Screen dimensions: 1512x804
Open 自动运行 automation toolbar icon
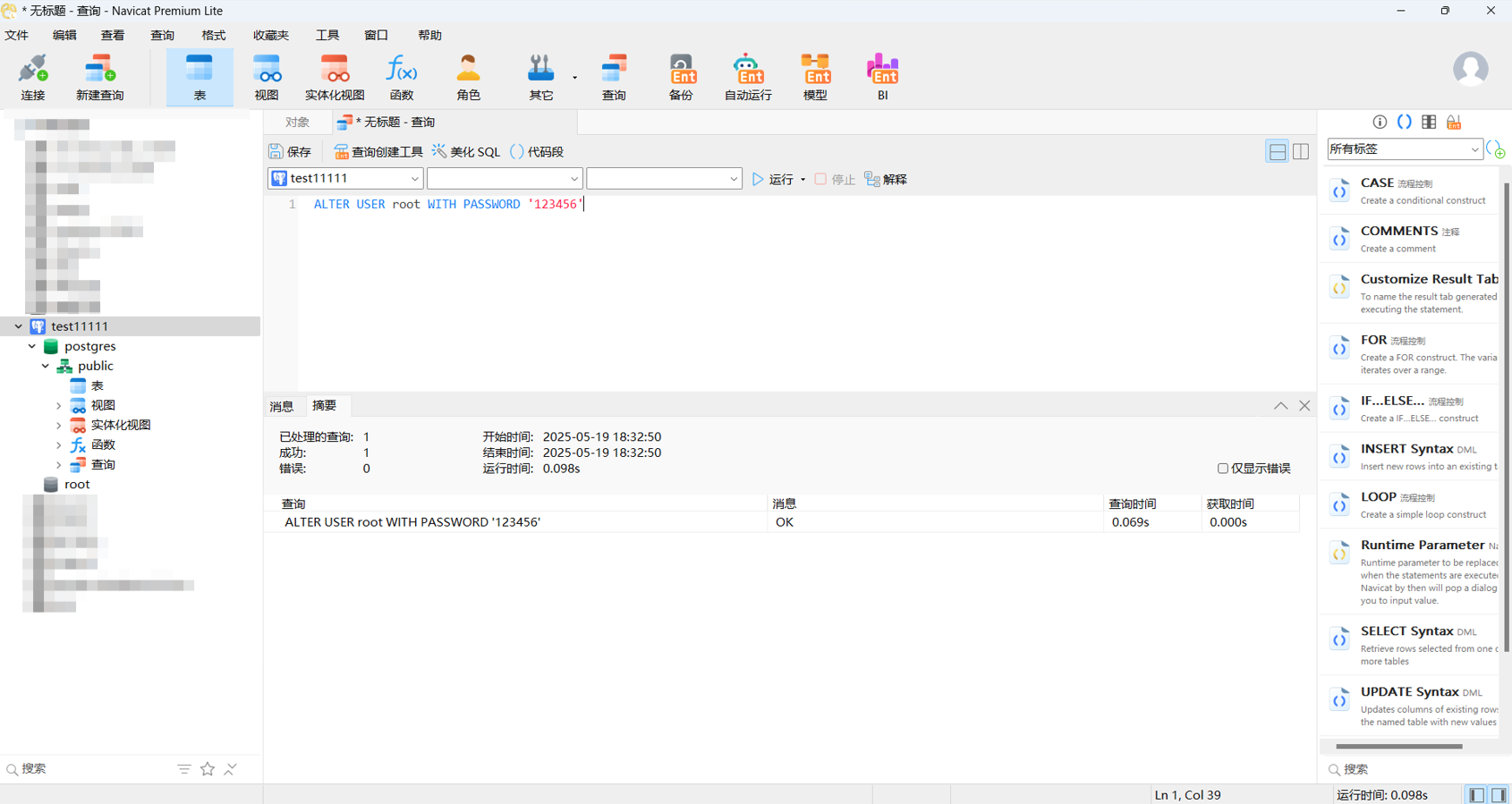tap(748, 77)
